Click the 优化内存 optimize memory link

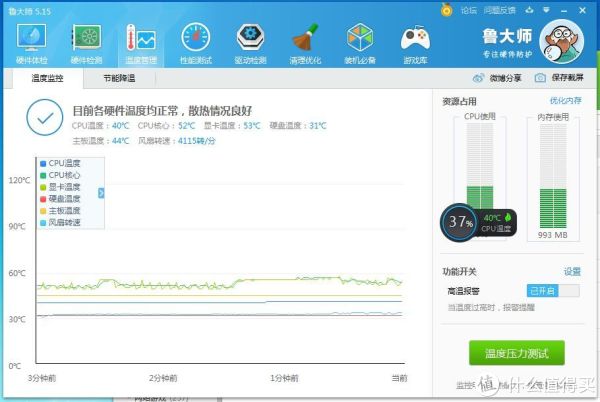(x=566, y=101)
